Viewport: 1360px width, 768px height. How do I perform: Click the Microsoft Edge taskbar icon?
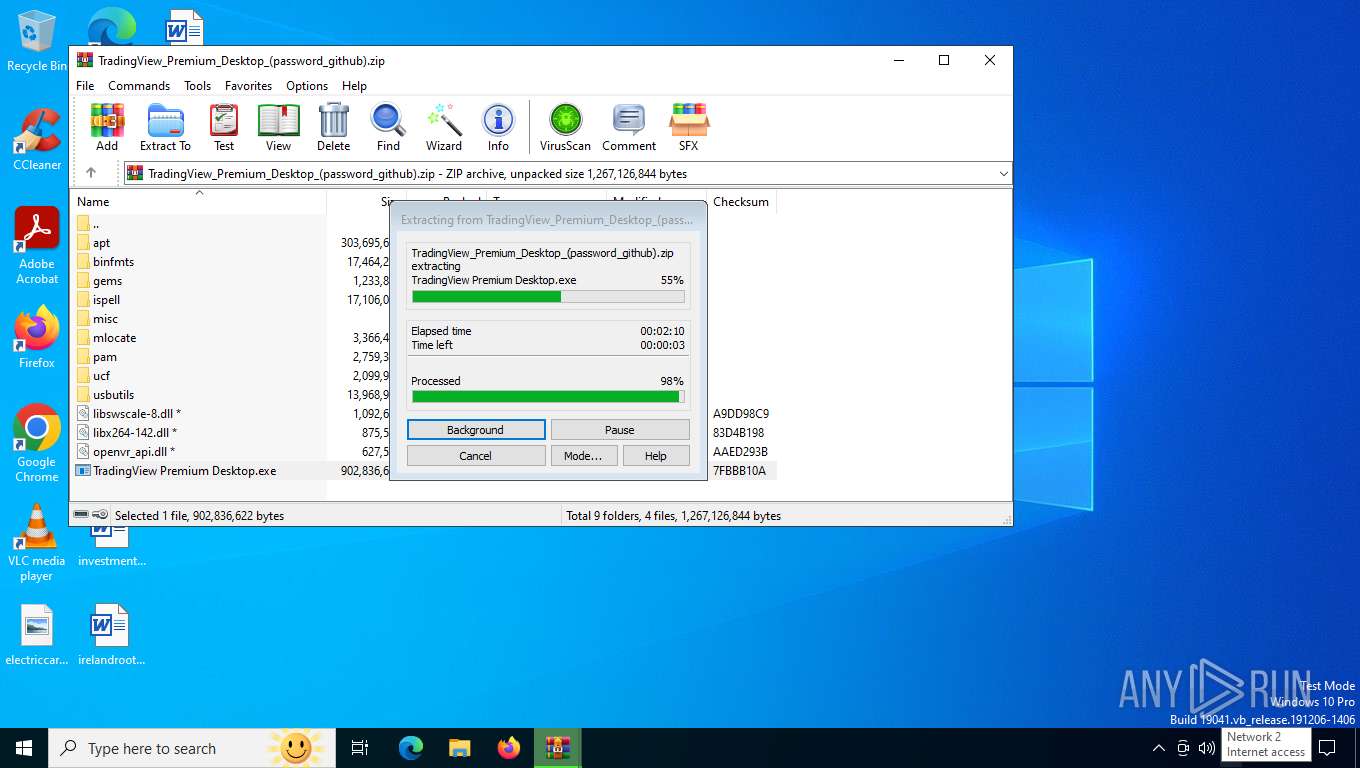(x=411, y=748)
